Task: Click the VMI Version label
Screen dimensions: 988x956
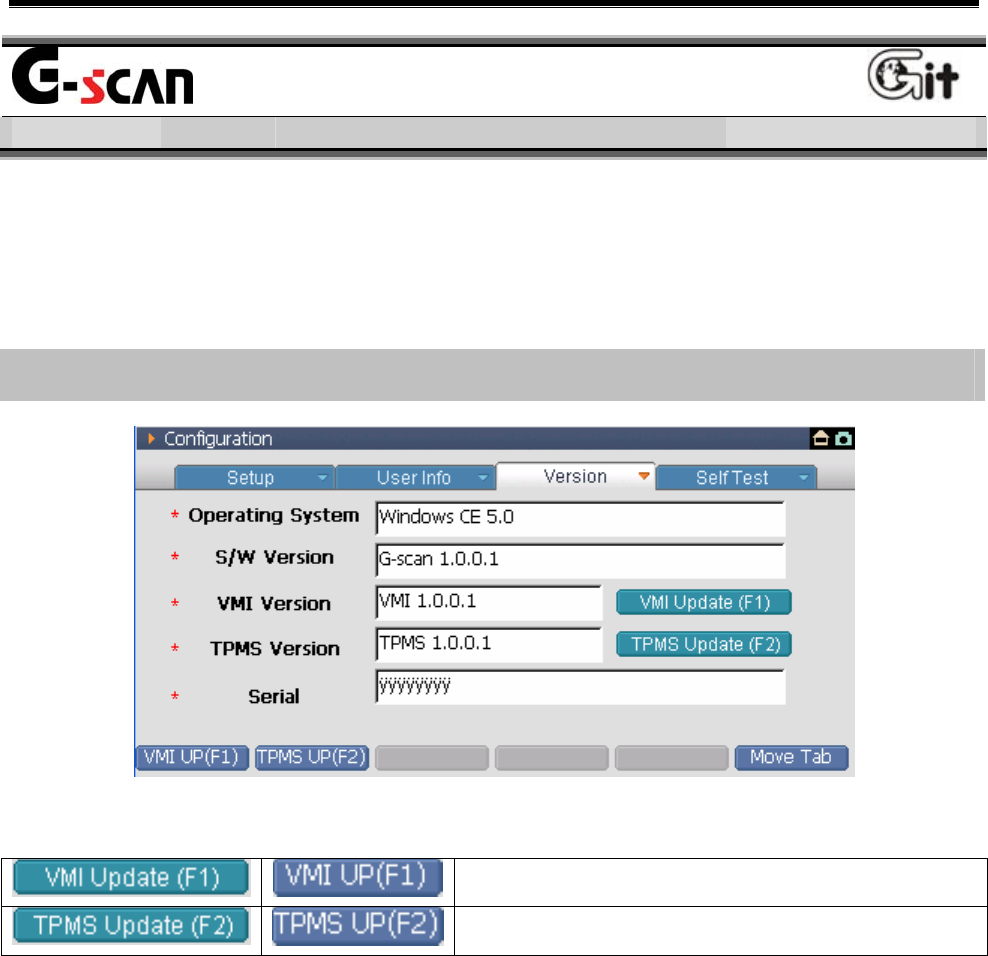Action: [x=274, y=604]
